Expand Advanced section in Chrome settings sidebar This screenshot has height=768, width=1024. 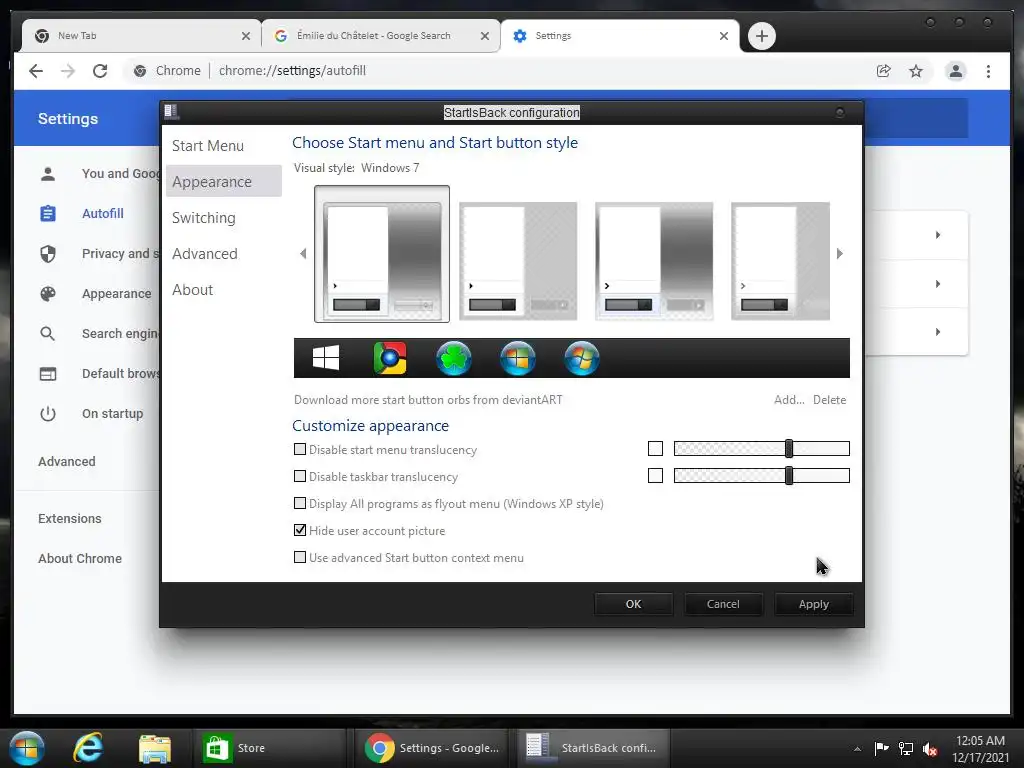67,462
